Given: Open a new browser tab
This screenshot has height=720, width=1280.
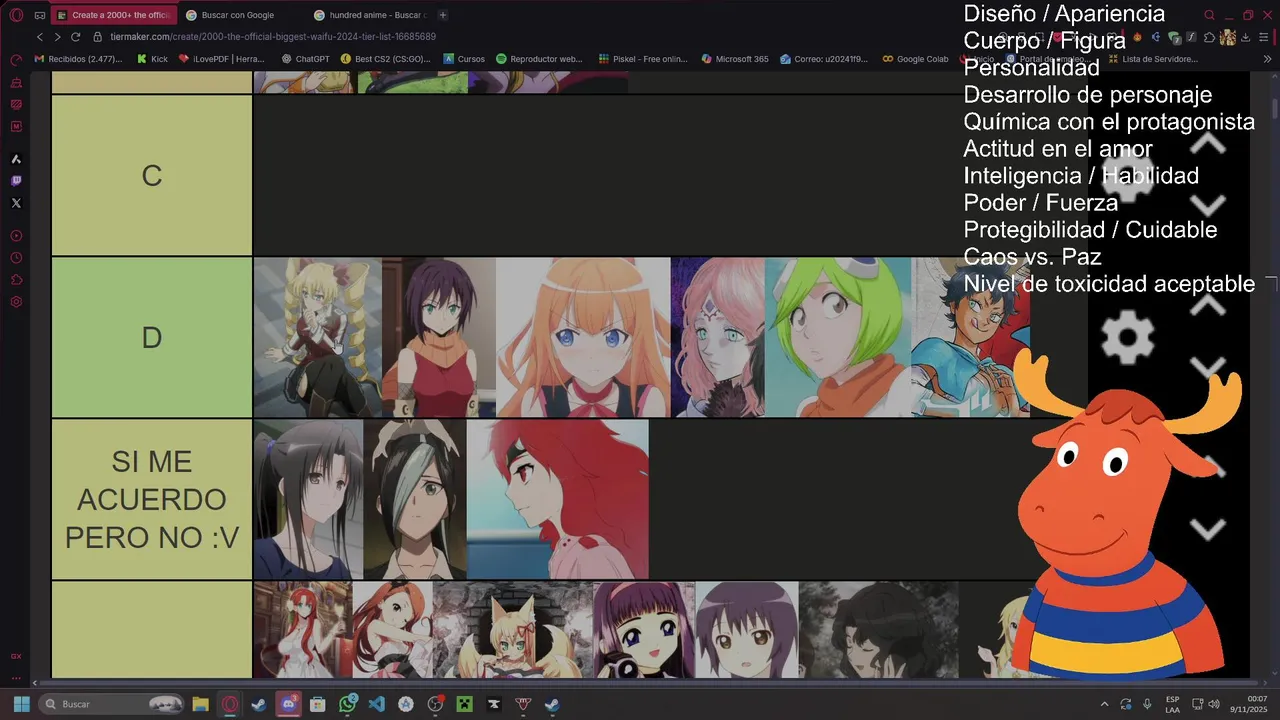Looking at the screenshot, I should [x=443, y=15].
